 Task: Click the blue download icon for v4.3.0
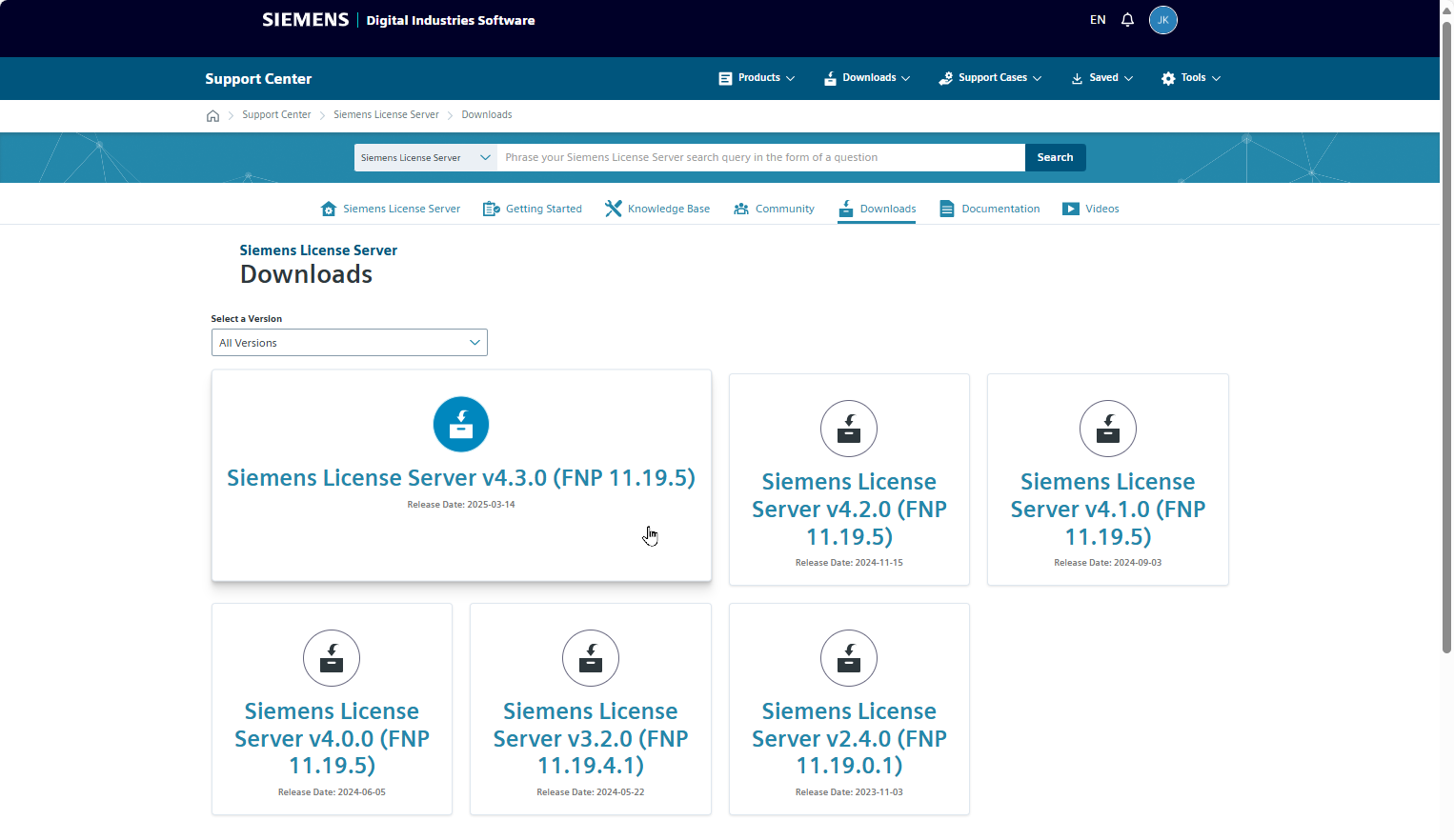tap(461, 424)
